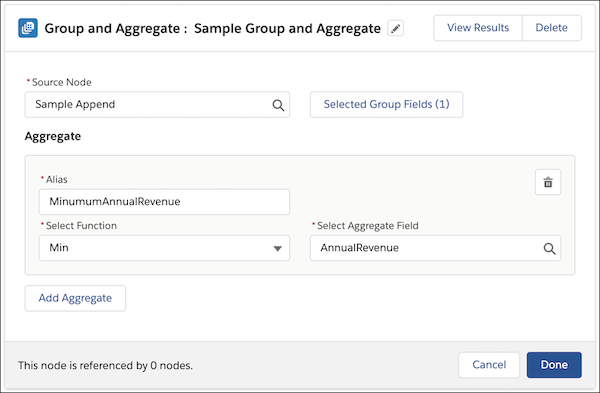Click the 'Select Function' label

[81, 226]
